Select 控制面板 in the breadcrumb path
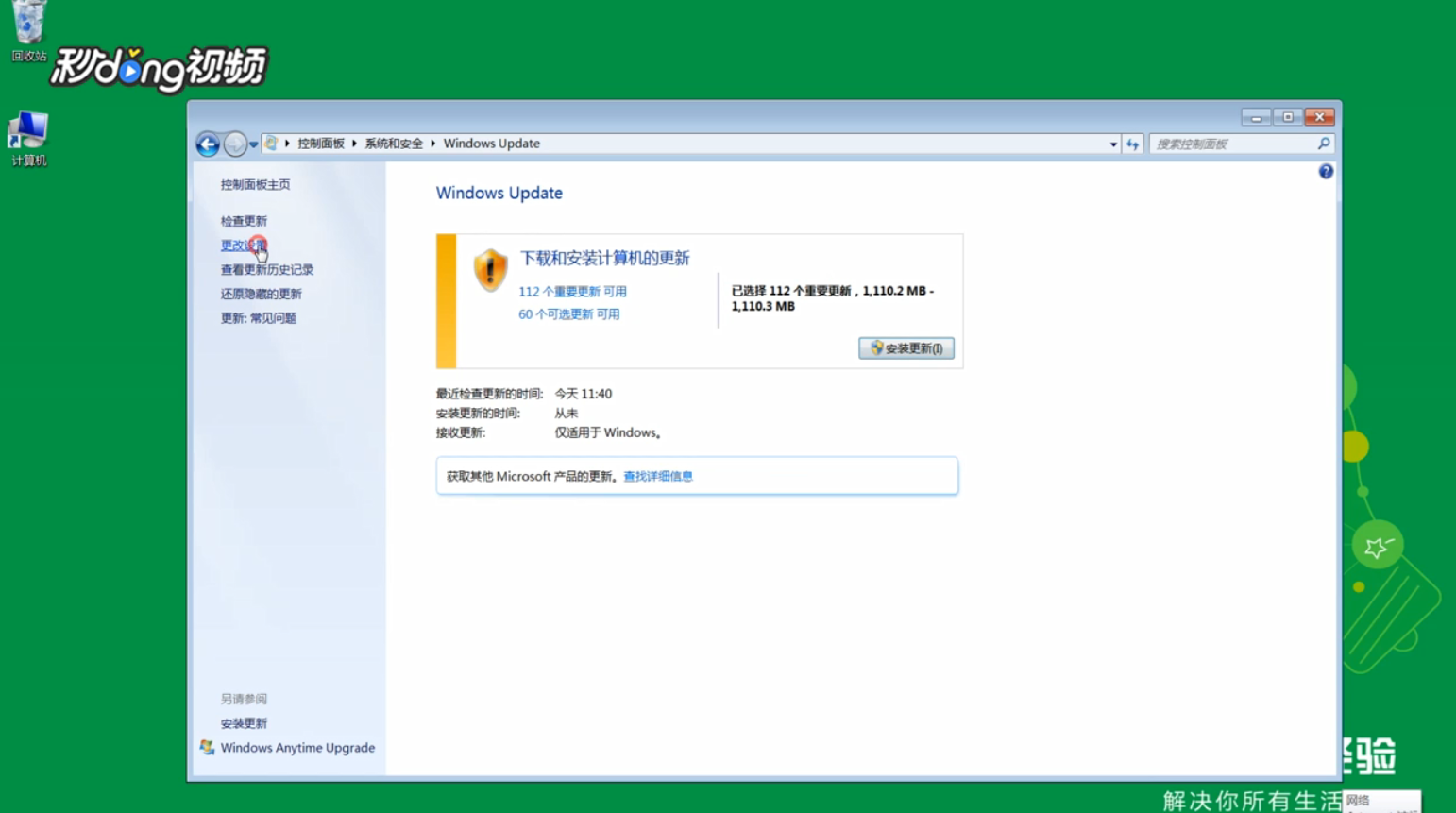The width and height of the screenshot is (1456, 813). pos(321,144)
